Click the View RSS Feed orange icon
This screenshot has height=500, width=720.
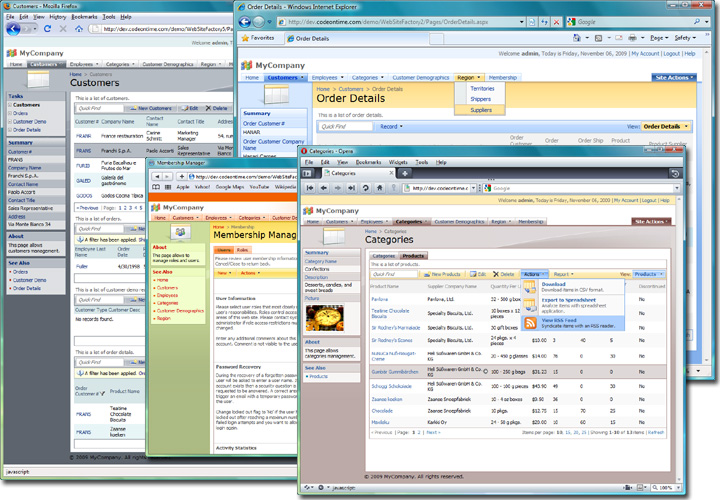tap(530, 323)
